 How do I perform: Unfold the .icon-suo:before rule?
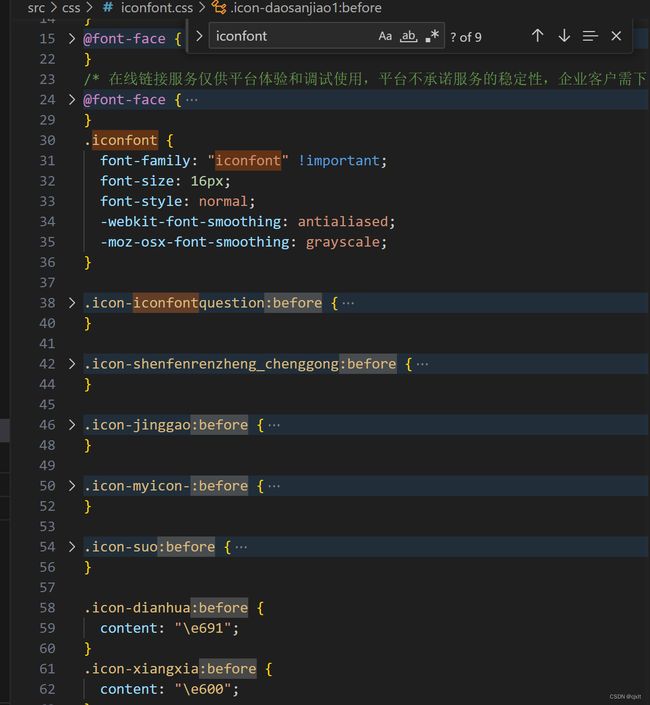coord(71,547)
